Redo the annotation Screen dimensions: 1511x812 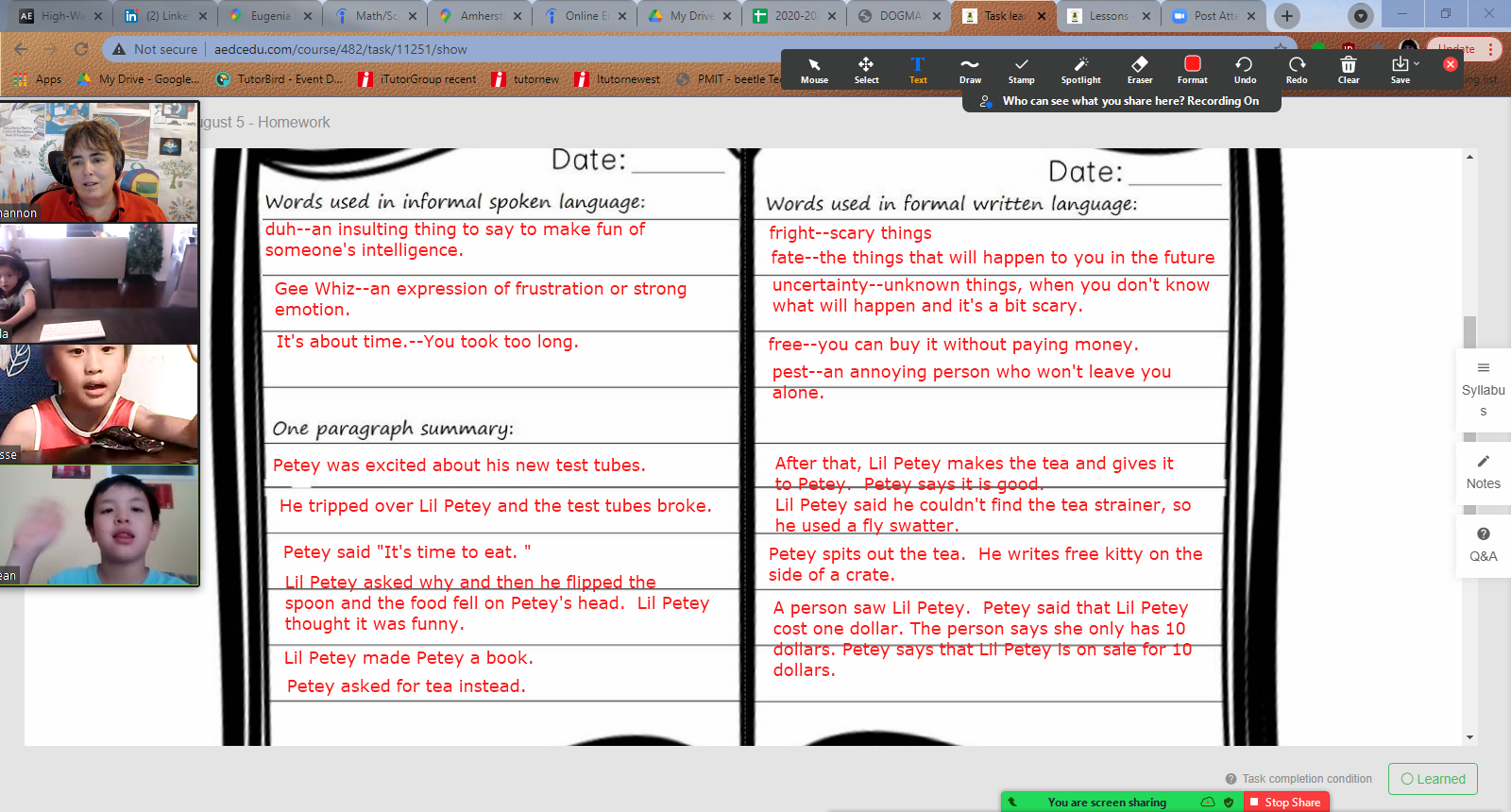click(1297, 70)
